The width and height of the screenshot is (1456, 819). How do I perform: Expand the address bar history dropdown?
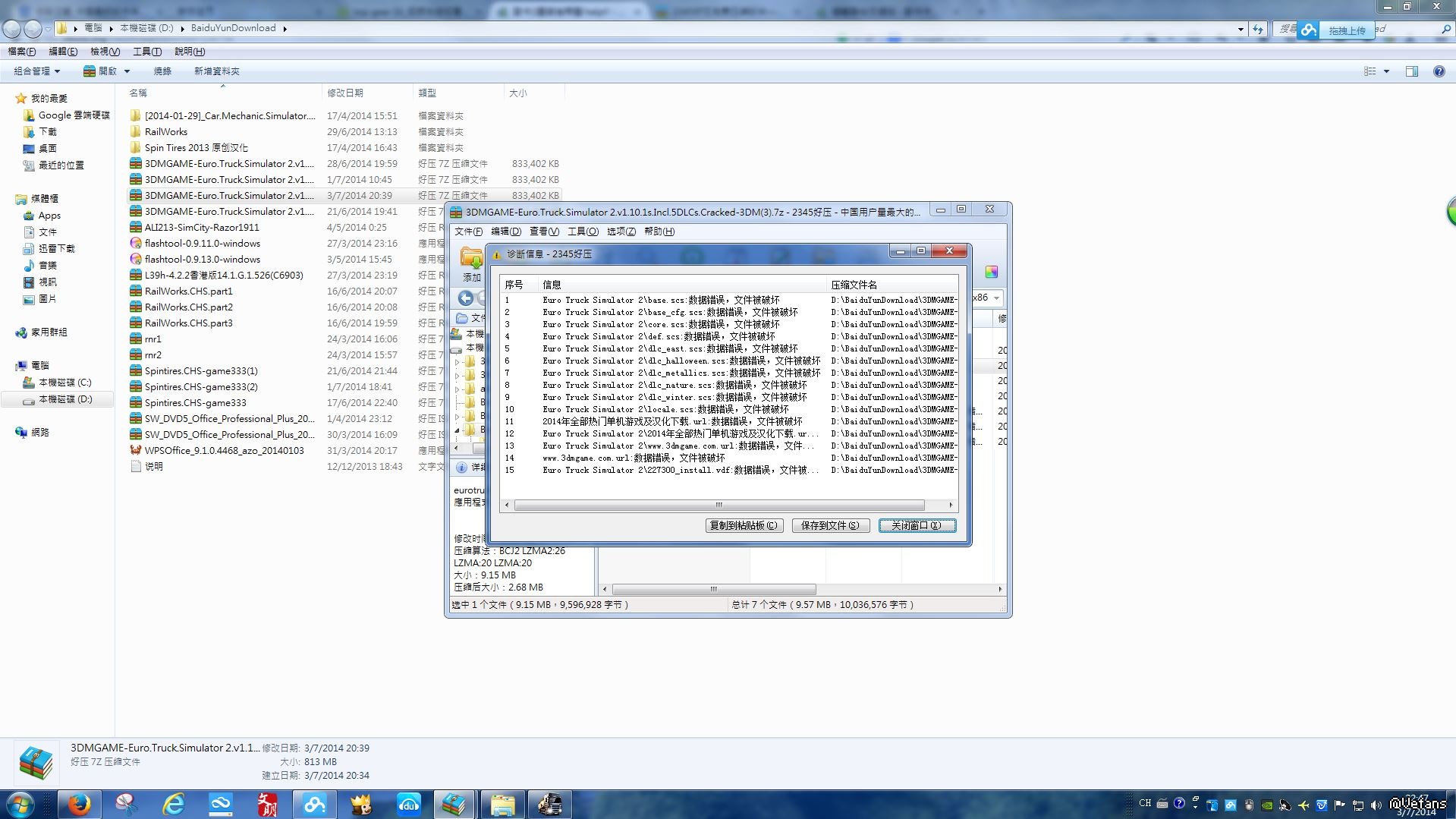click(1241, 29)
